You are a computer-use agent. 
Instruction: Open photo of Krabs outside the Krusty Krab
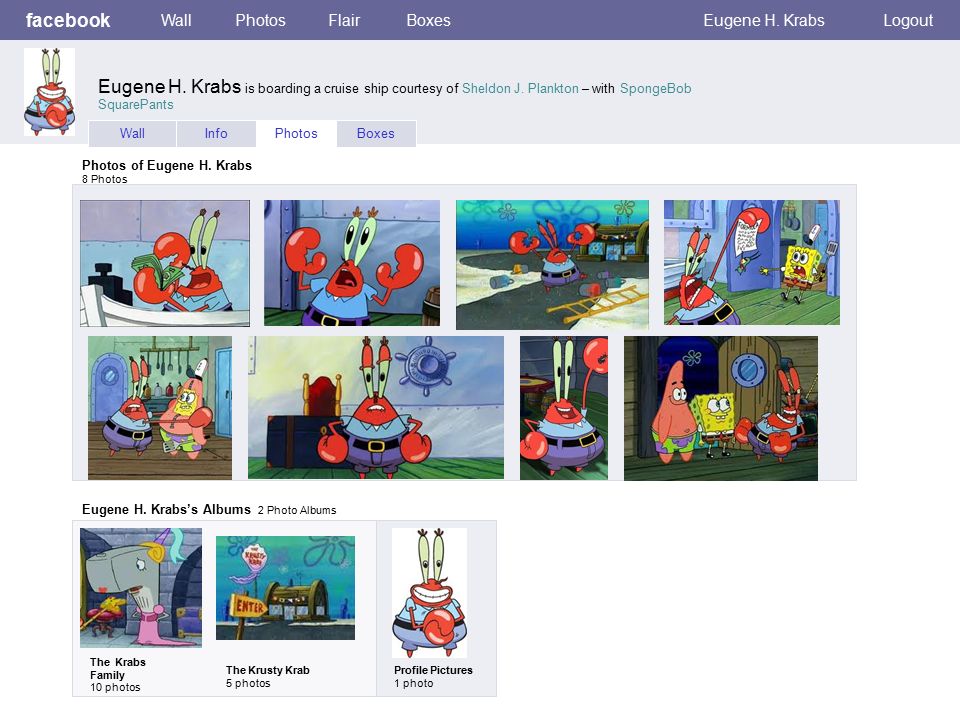552,264
